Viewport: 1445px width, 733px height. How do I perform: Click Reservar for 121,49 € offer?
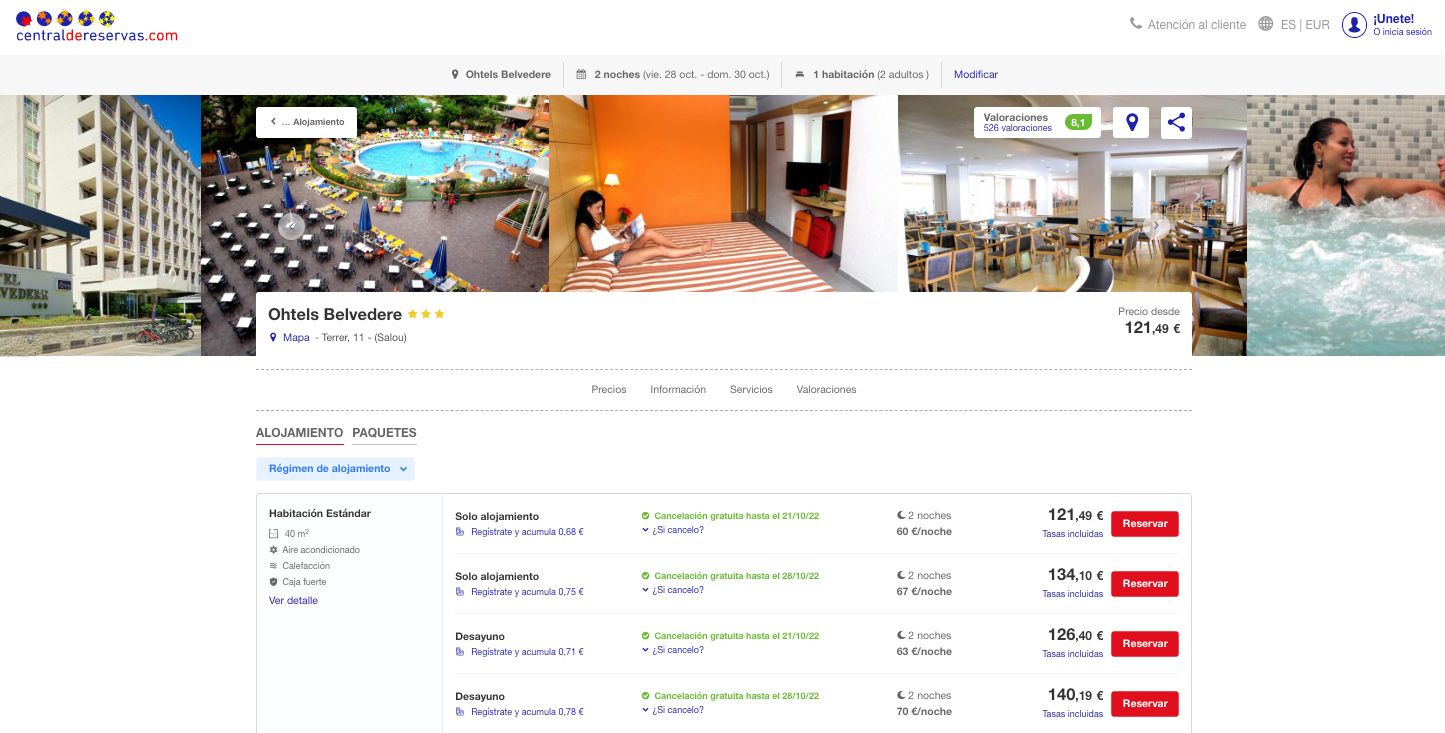point(1145,524)
